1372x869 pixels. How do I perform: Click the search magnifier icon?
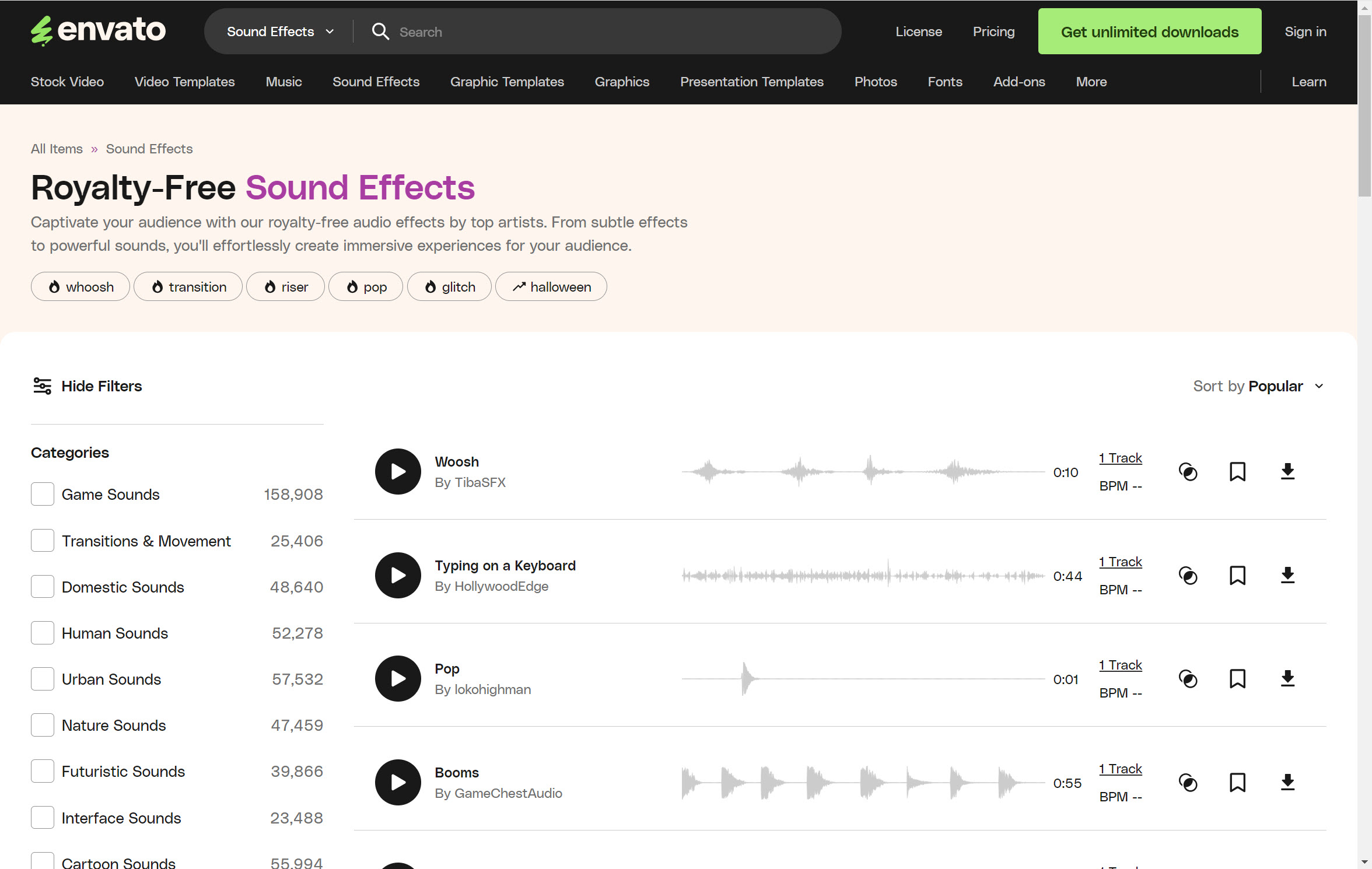(380, 31)
